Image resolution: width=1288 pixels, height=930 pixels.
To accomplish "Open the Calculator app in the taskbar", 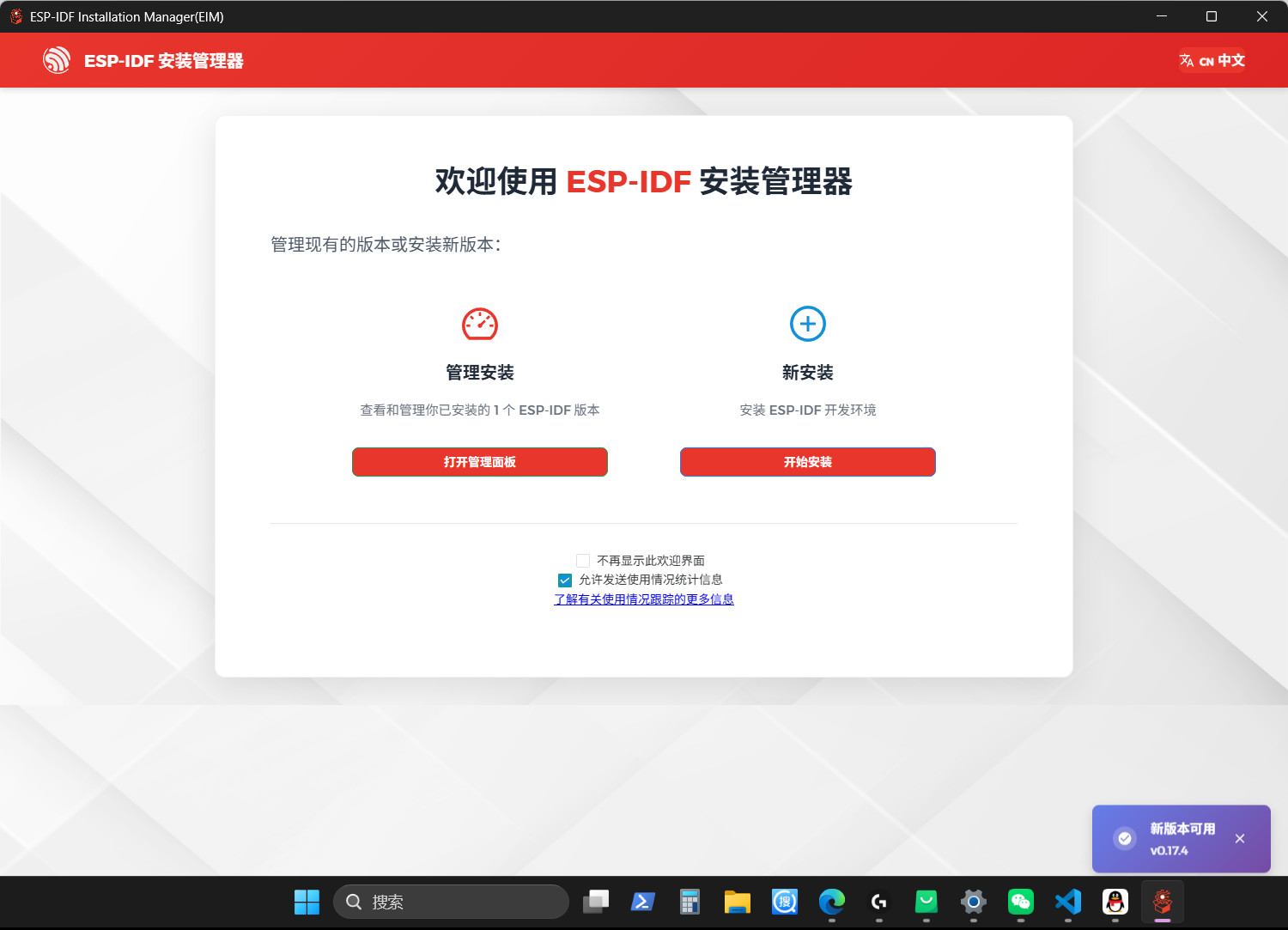I will pyautogui.click(x=690, y=903).
